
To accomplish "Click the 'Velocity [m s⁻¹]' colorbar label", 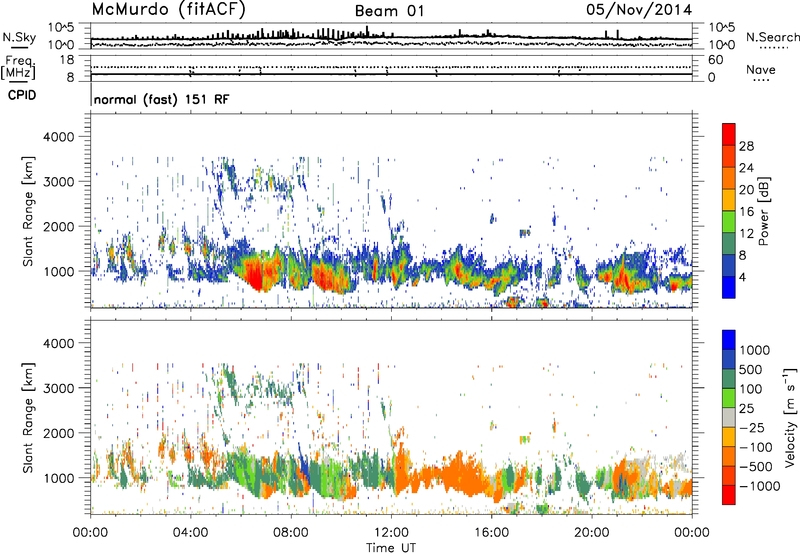I will tap(790, 417).
